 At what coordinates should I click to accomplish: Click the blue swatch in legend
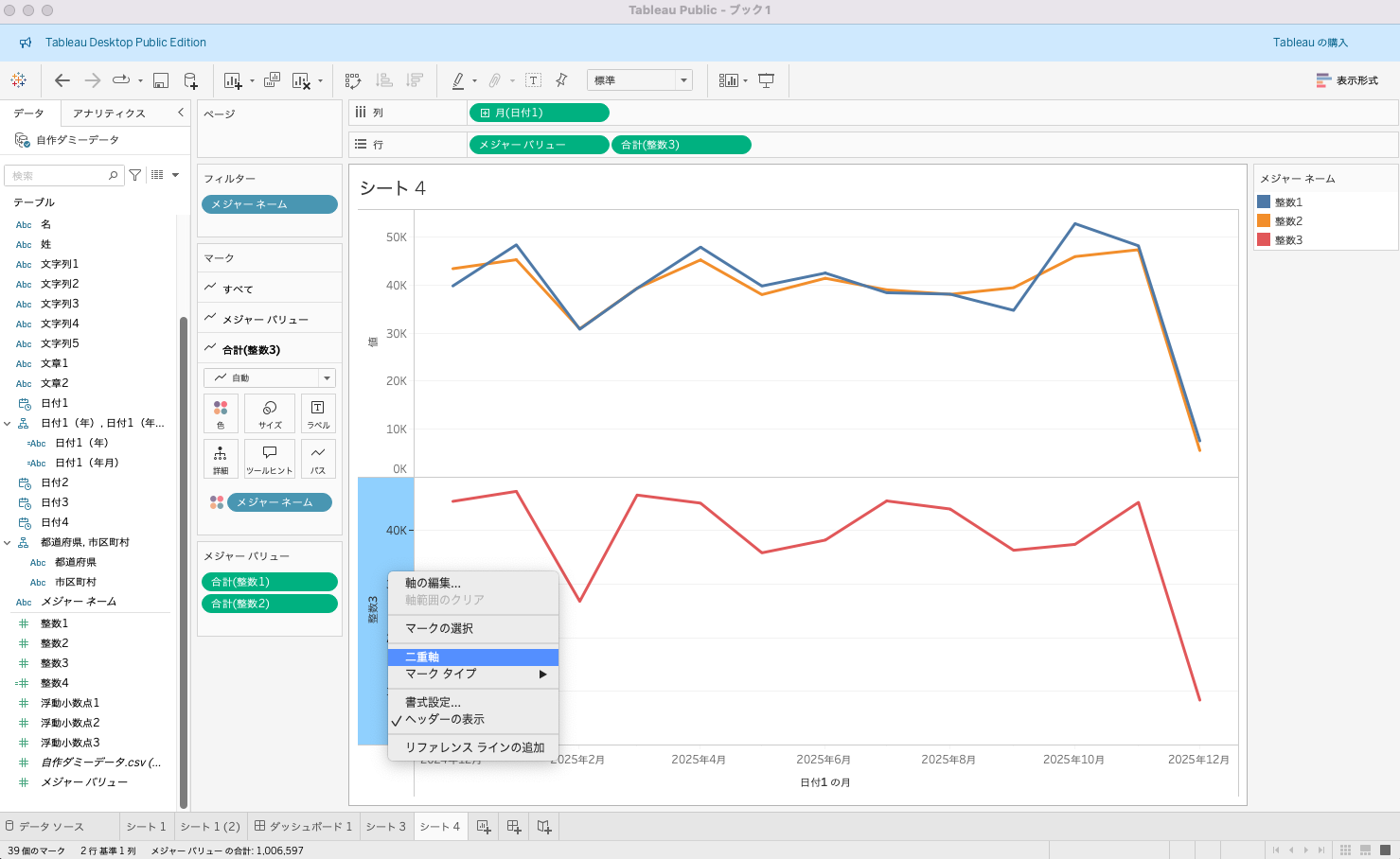point(1264,202)
